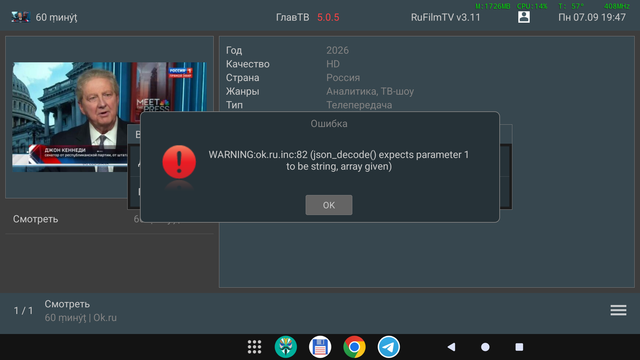Click the 60 минут channel logo icon

(x=20, y=17)
